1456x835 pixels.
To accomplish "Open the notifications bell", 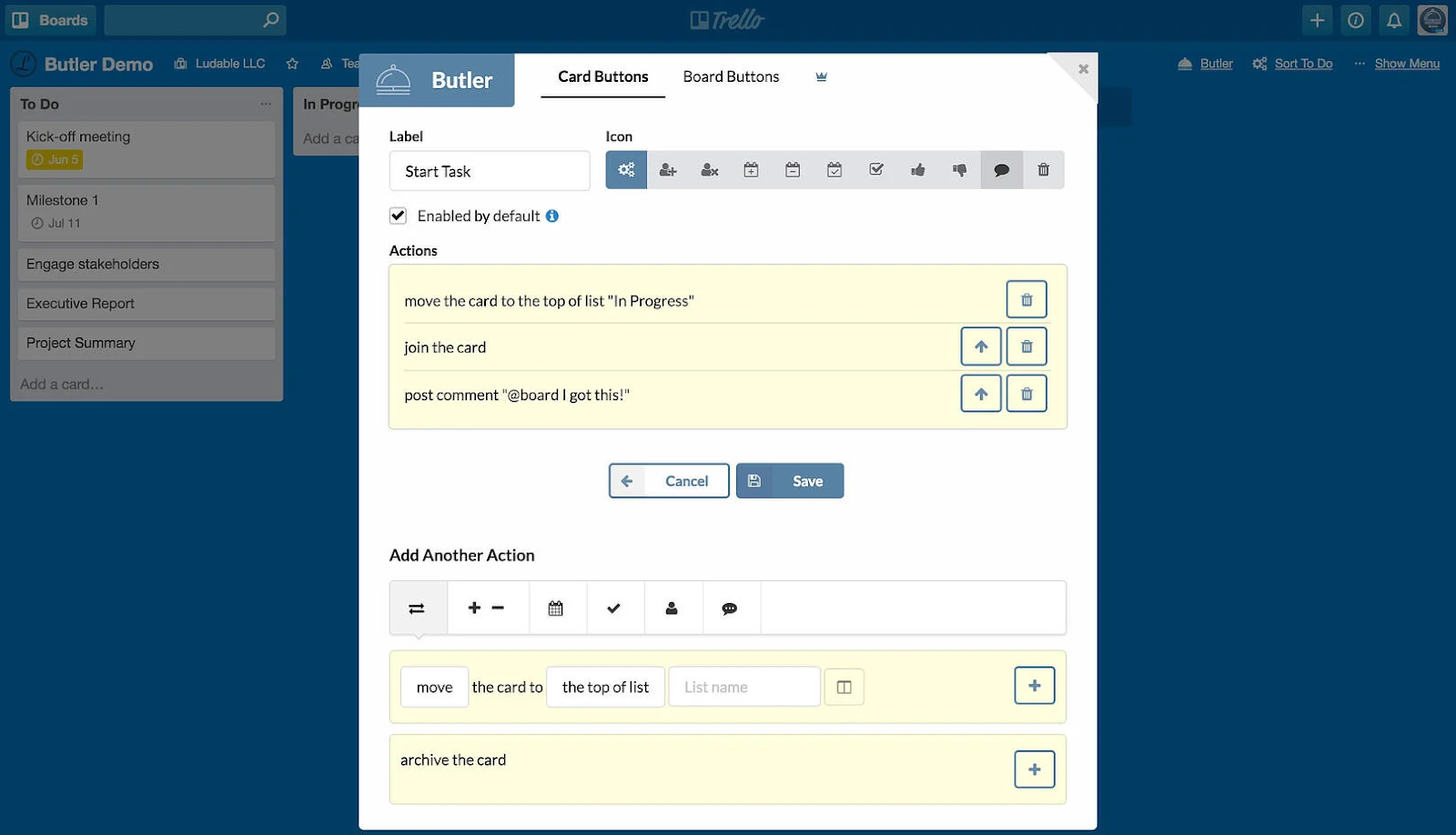I will point(1394,20).
